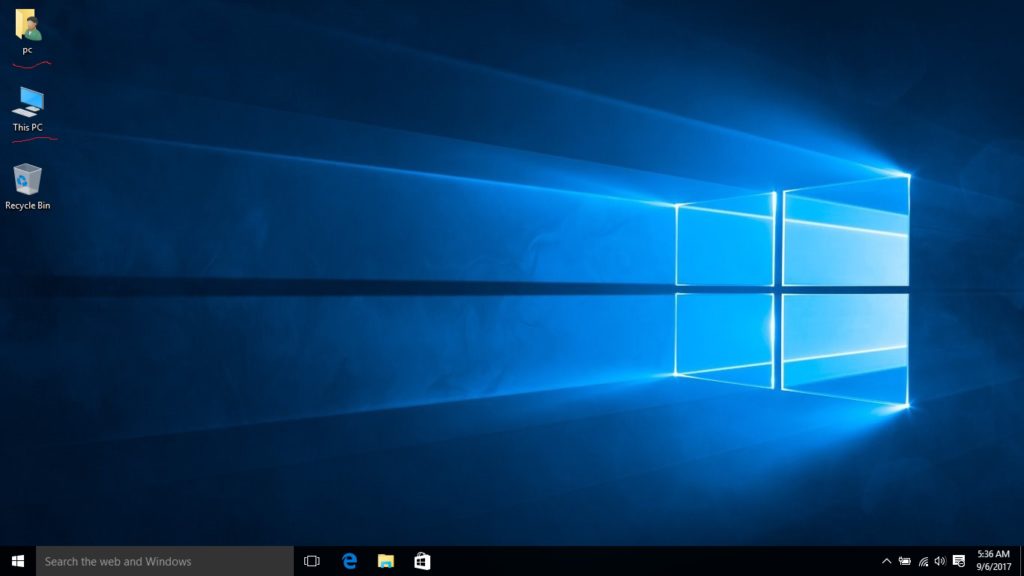Open File Explorer from the taskbar

[386, 561]
